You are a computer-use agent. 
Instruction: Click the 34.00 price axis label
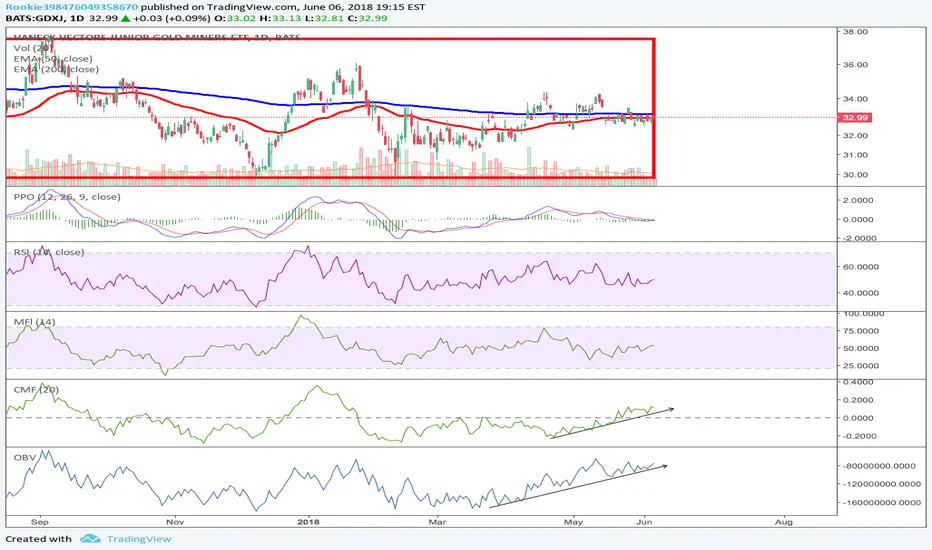(856, 99)
